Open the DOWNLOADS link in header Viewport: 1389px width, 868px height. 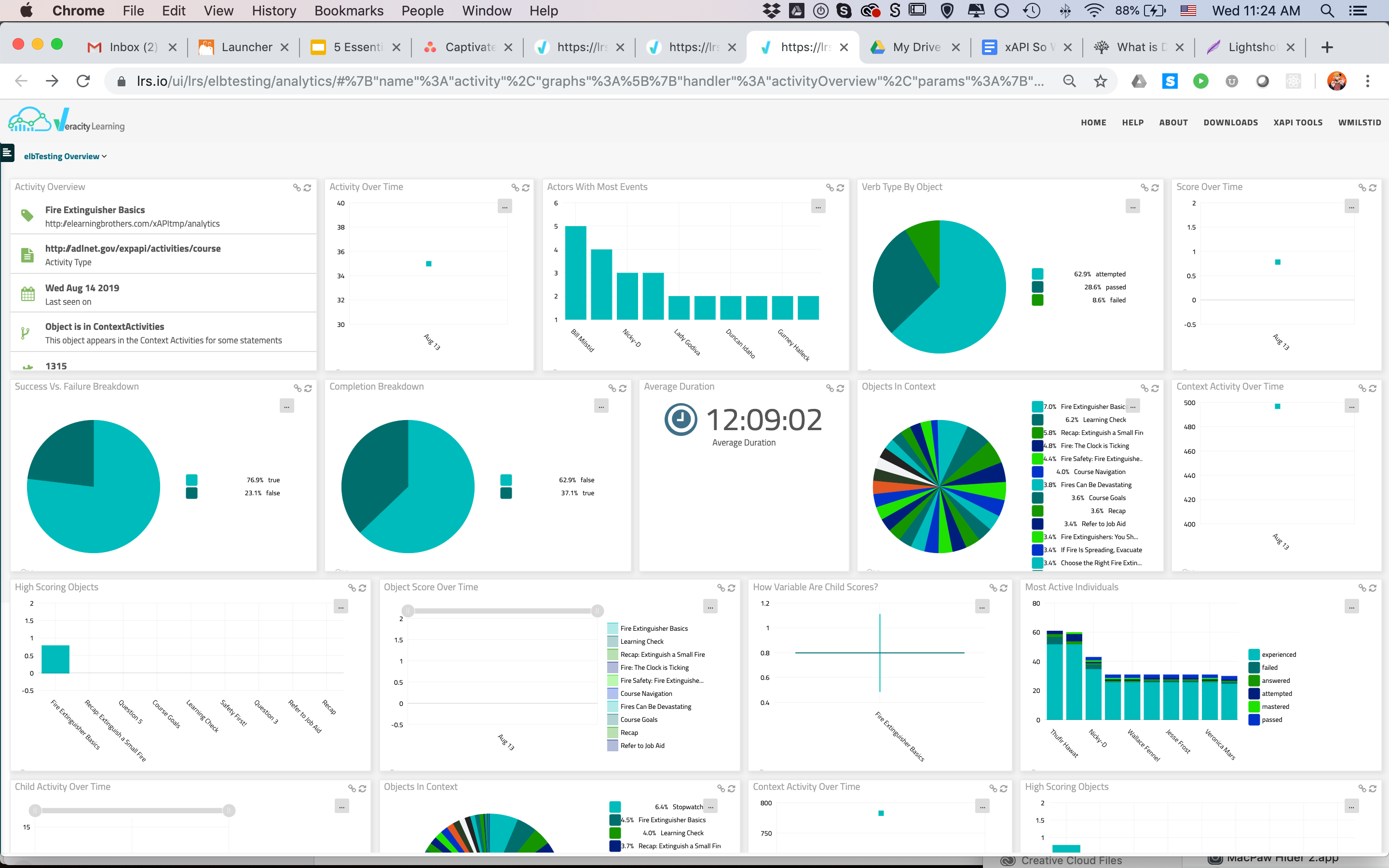click(1230, 122)
